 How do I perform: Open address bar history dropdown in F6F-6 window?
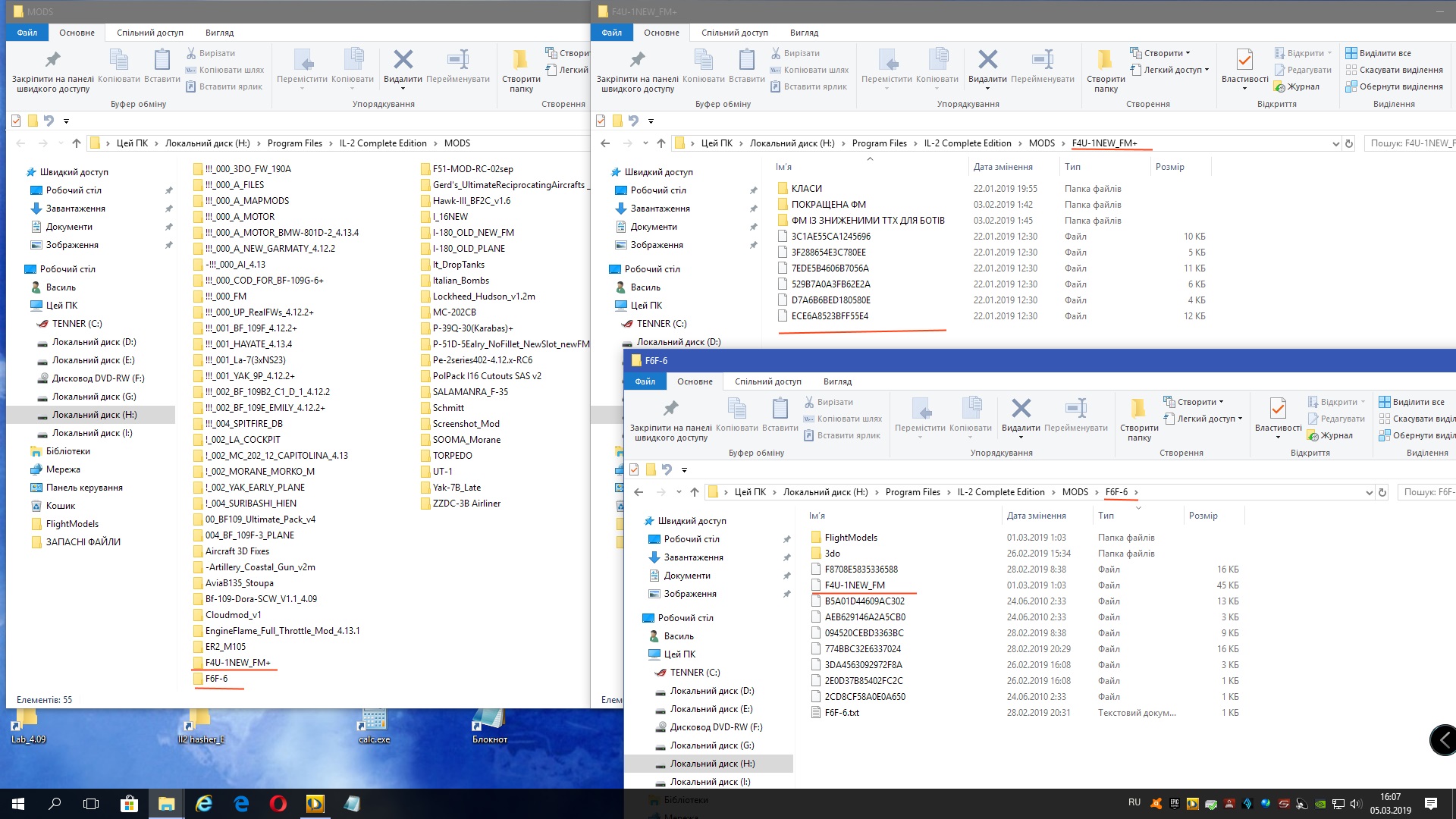(1369, 492)
